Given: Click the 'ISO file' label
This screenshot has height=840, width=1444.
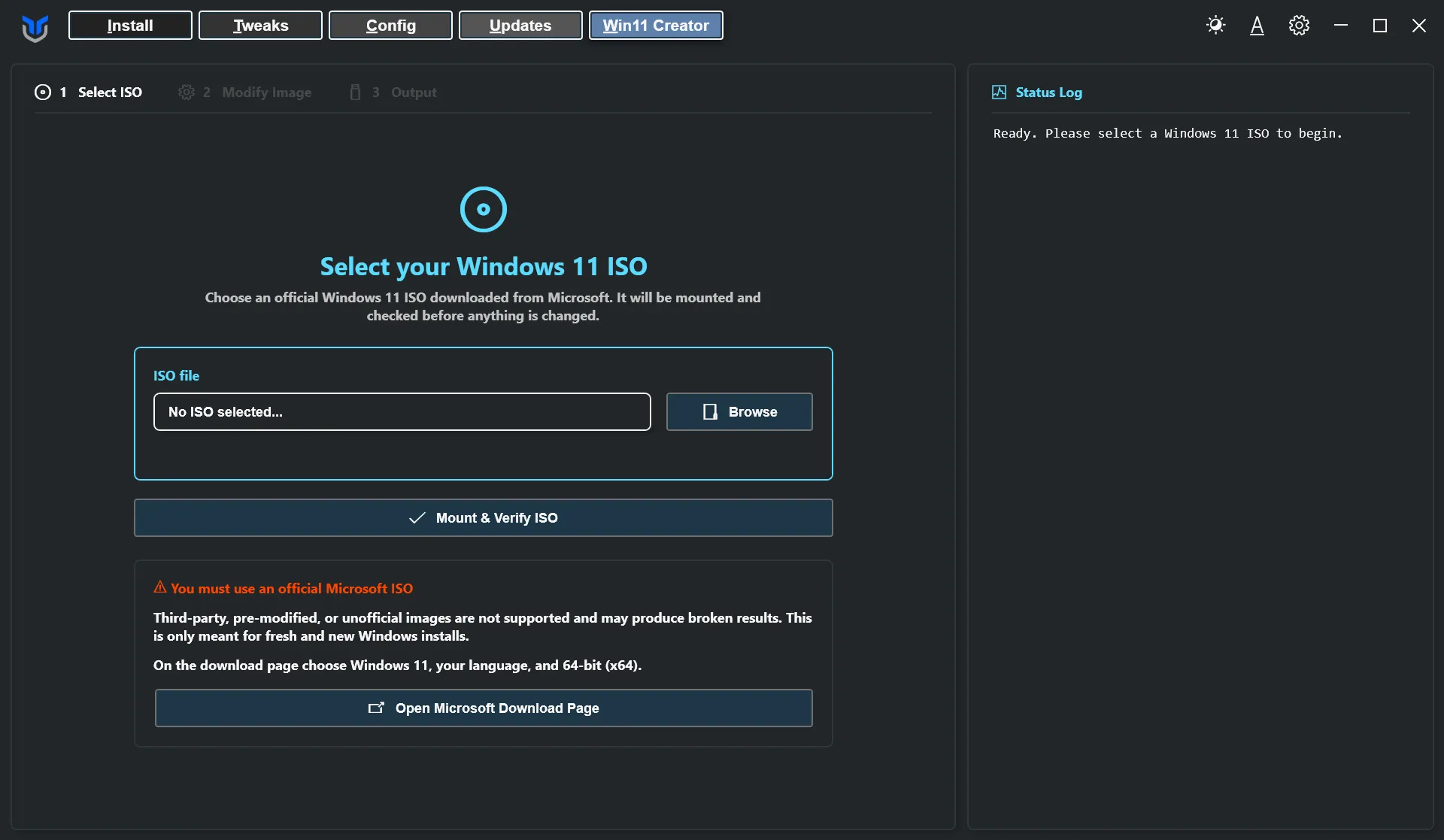Looking at the screenshot, I should [176, 375].
